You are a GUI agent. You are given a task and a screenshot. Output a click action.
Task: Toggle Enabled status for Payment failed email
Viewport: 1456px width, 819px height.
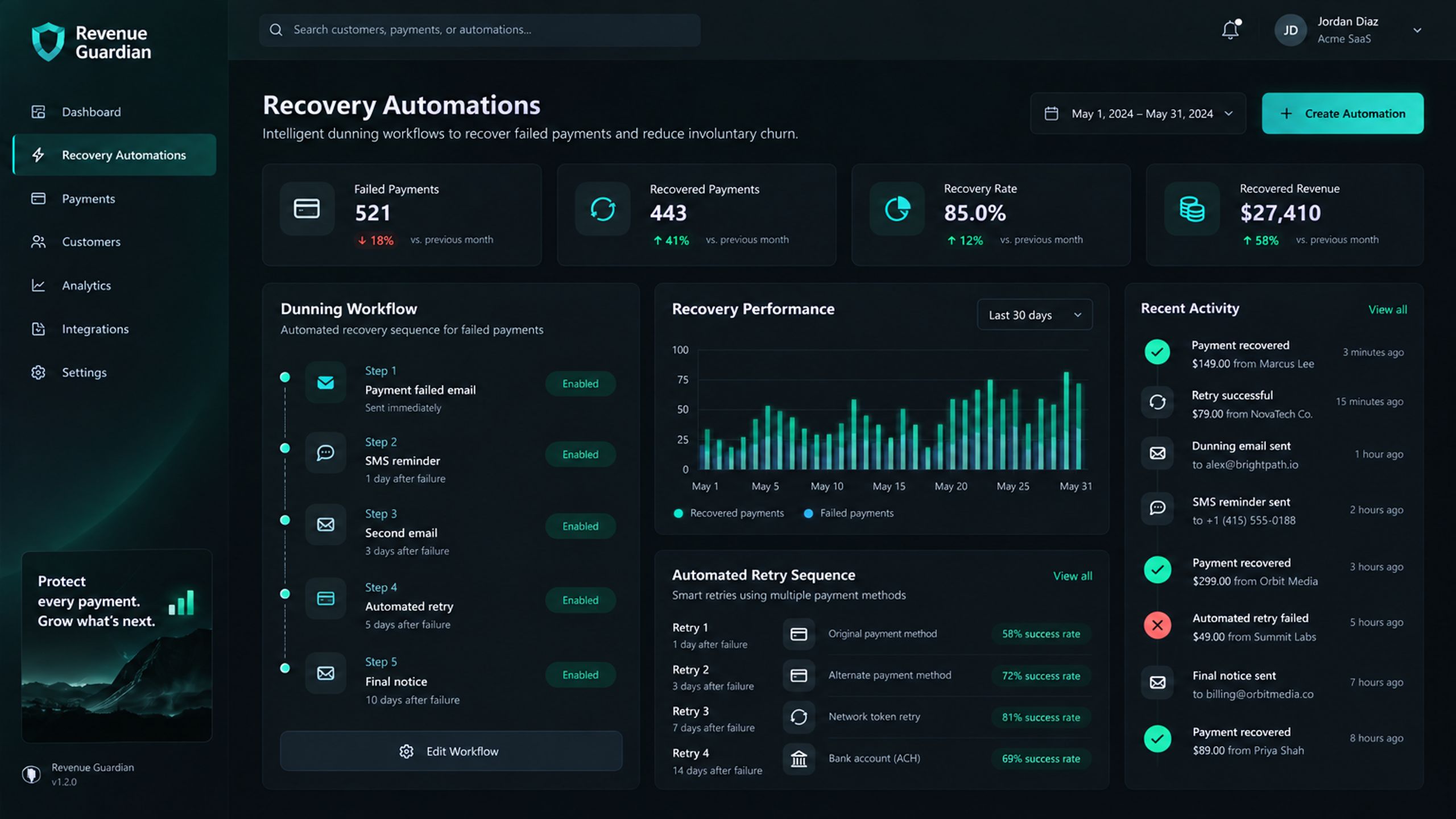click(580, 384)
